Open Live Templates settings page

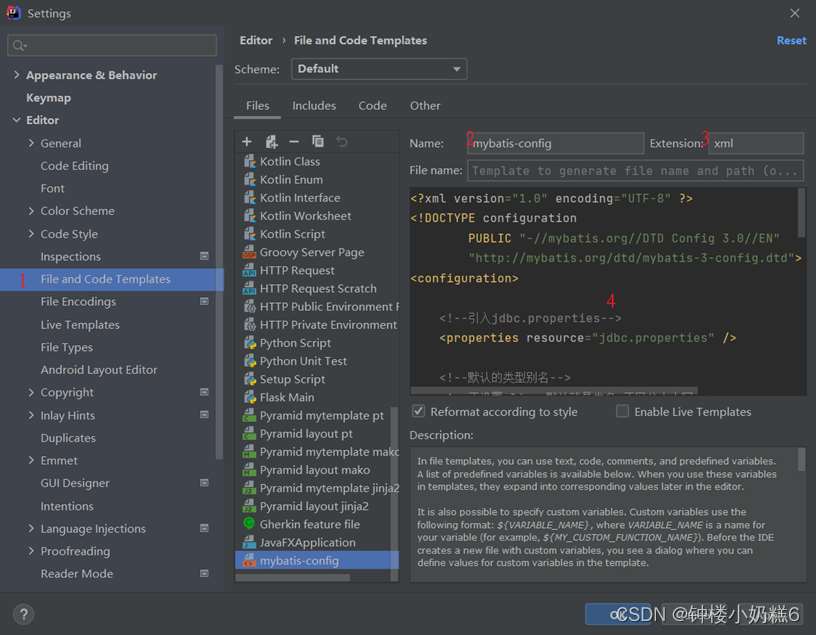click(80, 324)
